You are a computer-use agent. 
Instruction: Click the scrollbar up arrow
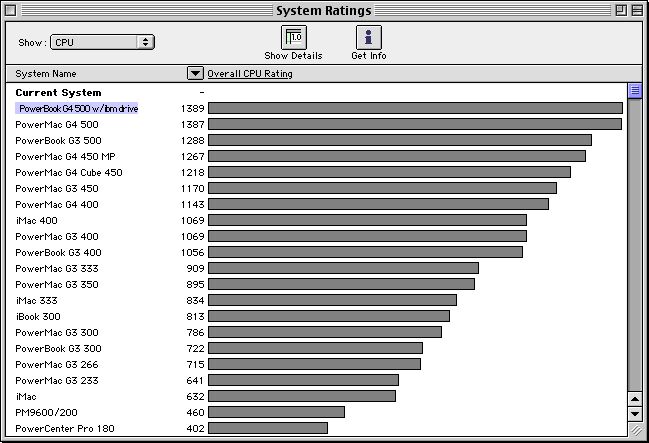coord(635,399)
